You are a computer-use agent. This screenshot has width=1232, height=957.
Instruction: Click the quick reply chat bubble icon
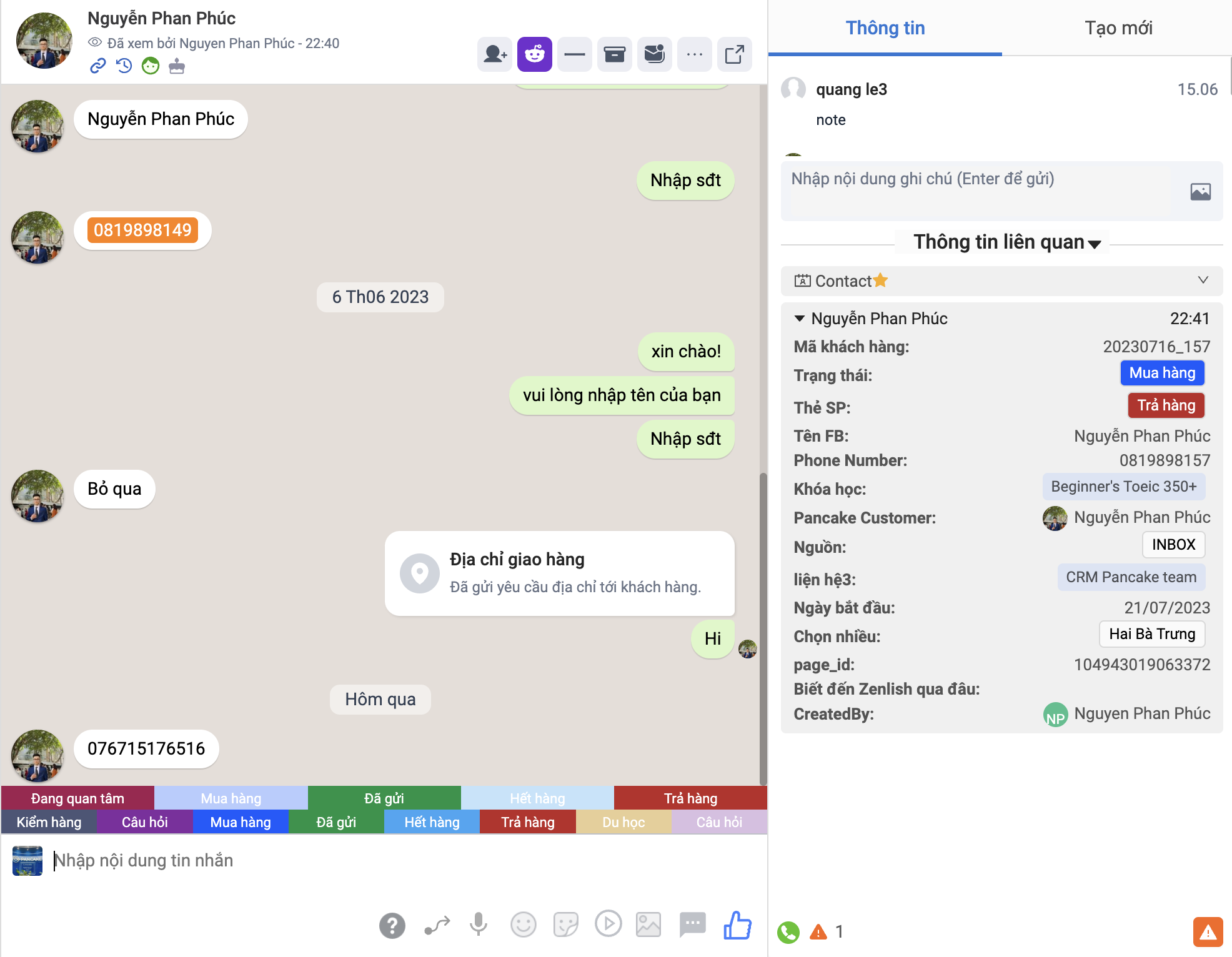692,924
